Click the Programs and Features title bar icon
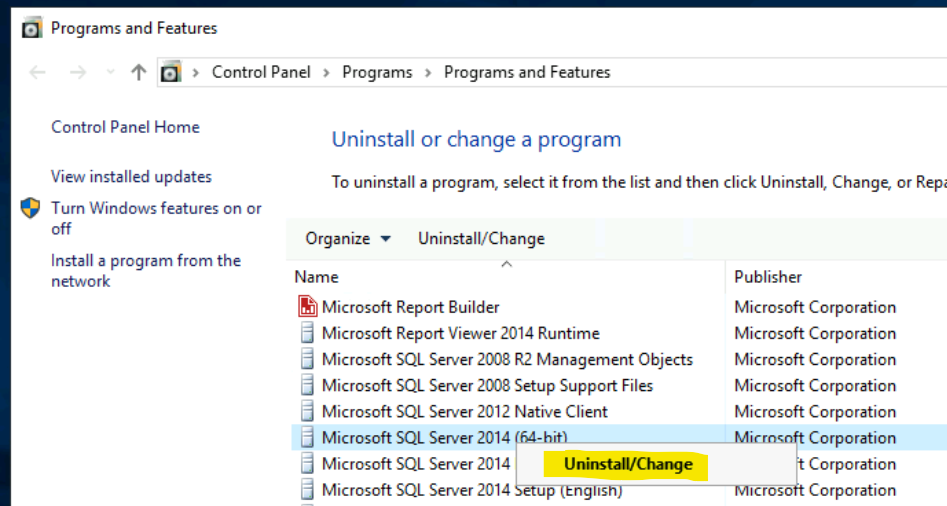Image resolution: width=947 pixels, height=506 pixels. [x=31, y=28]
